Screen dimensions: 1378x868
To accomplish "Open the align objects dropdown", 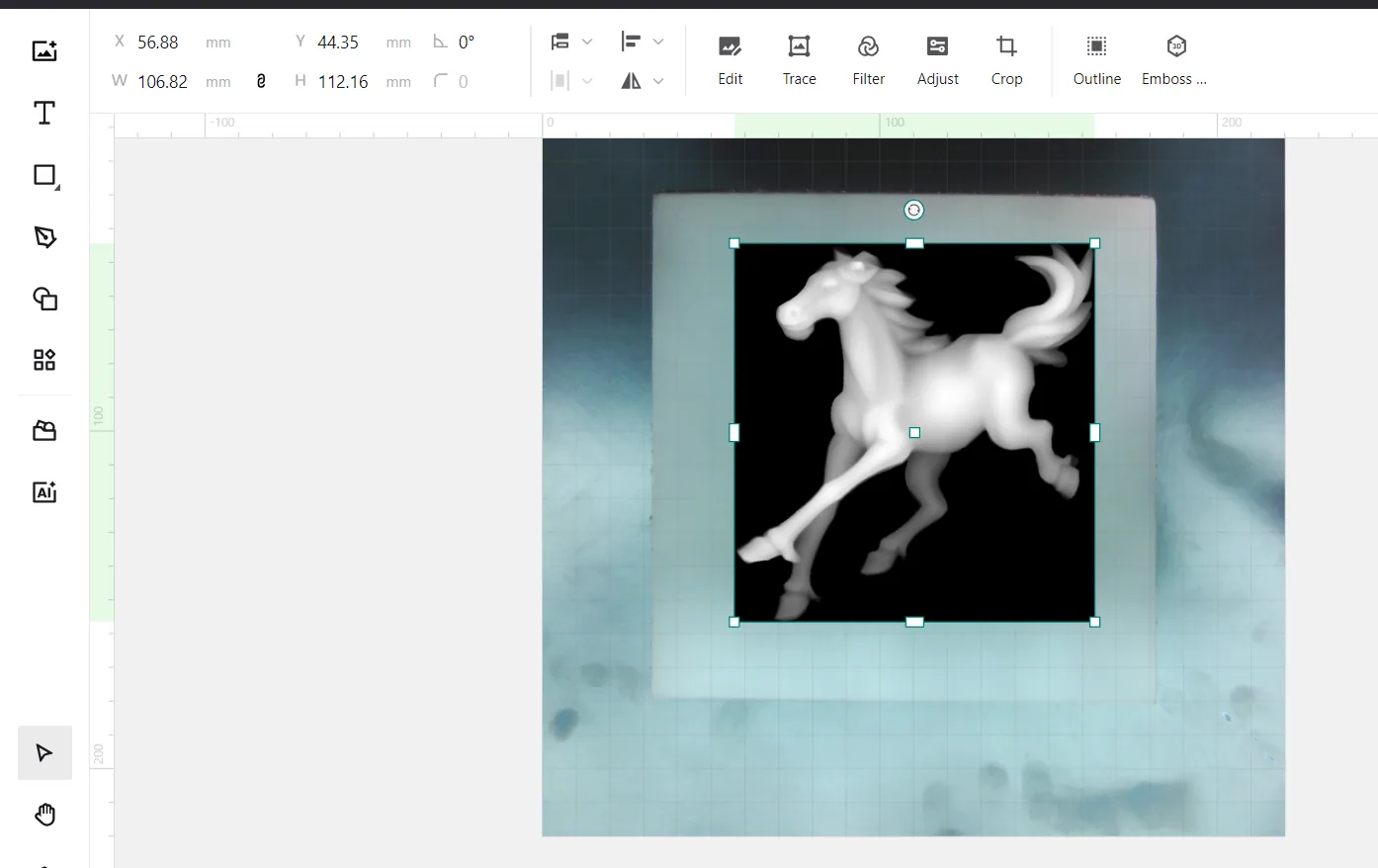I will [x=642, y=42].
